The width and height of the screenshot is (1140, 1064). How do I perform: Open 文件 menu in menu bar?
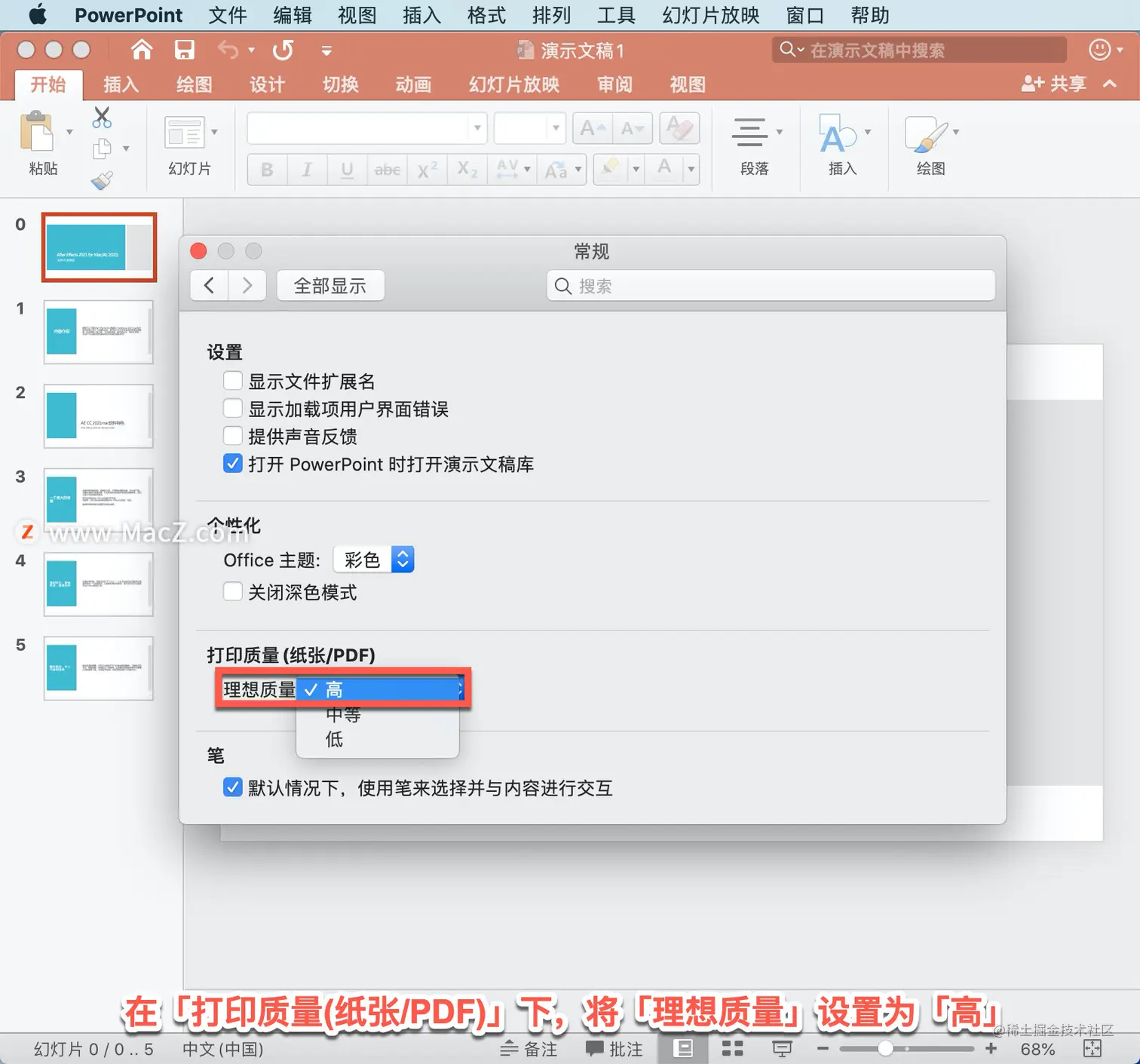click(x=228, y=15)
